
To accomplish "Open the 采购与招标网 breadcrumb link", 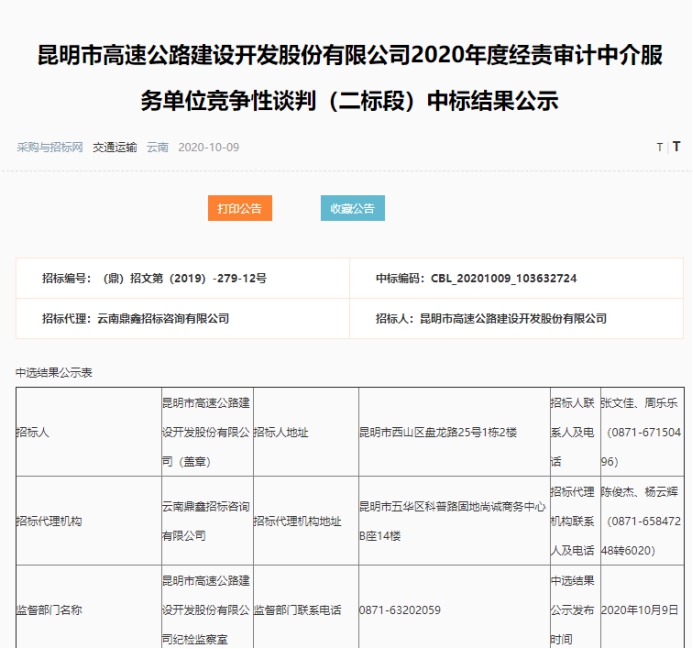I will tap(50, 147).
